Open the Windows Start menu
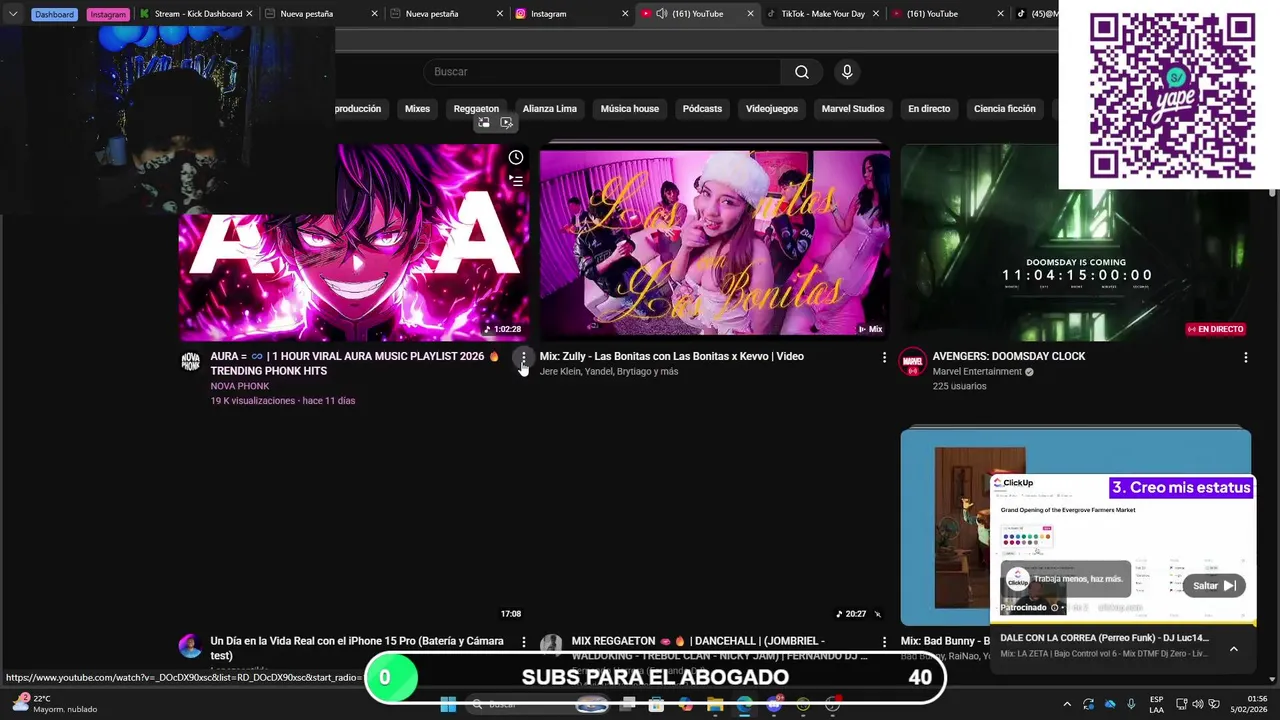Image resolution: width=1280 pixels, height=720 pixels. (x=448, y=704)
